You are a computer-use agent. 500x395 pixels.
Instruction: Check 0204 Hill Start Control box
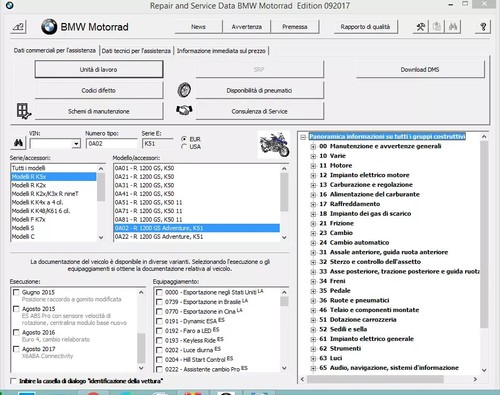[x=159, y=360]
